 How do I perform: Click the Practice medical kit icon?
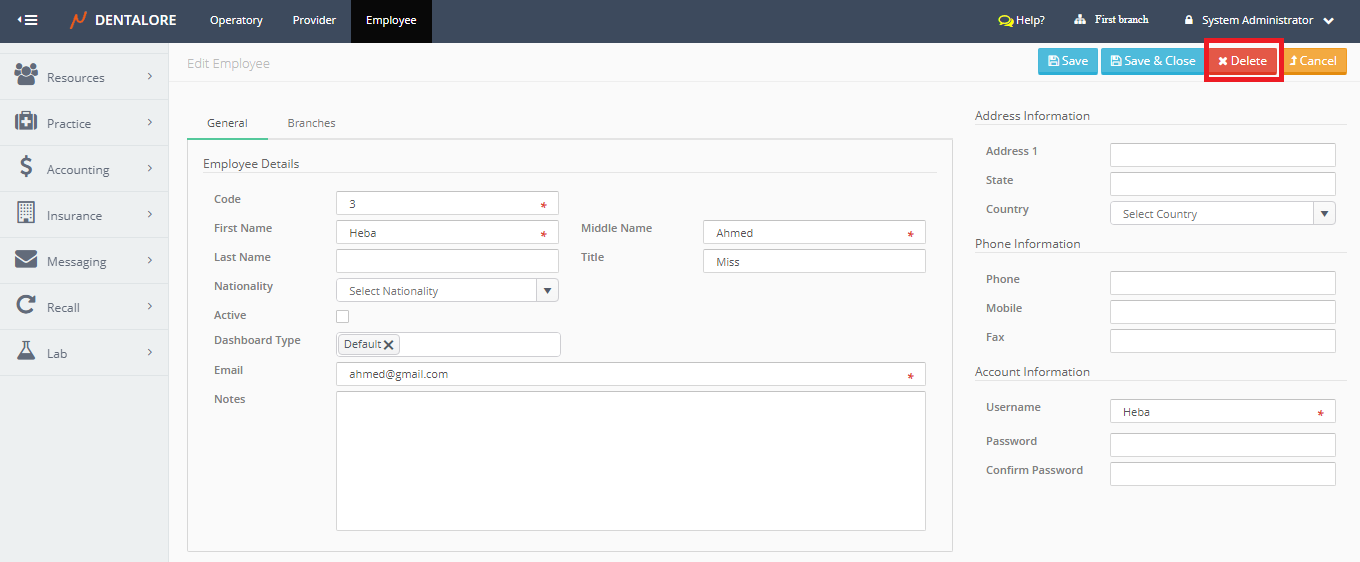pyautogui.click(x=26, y=122)
